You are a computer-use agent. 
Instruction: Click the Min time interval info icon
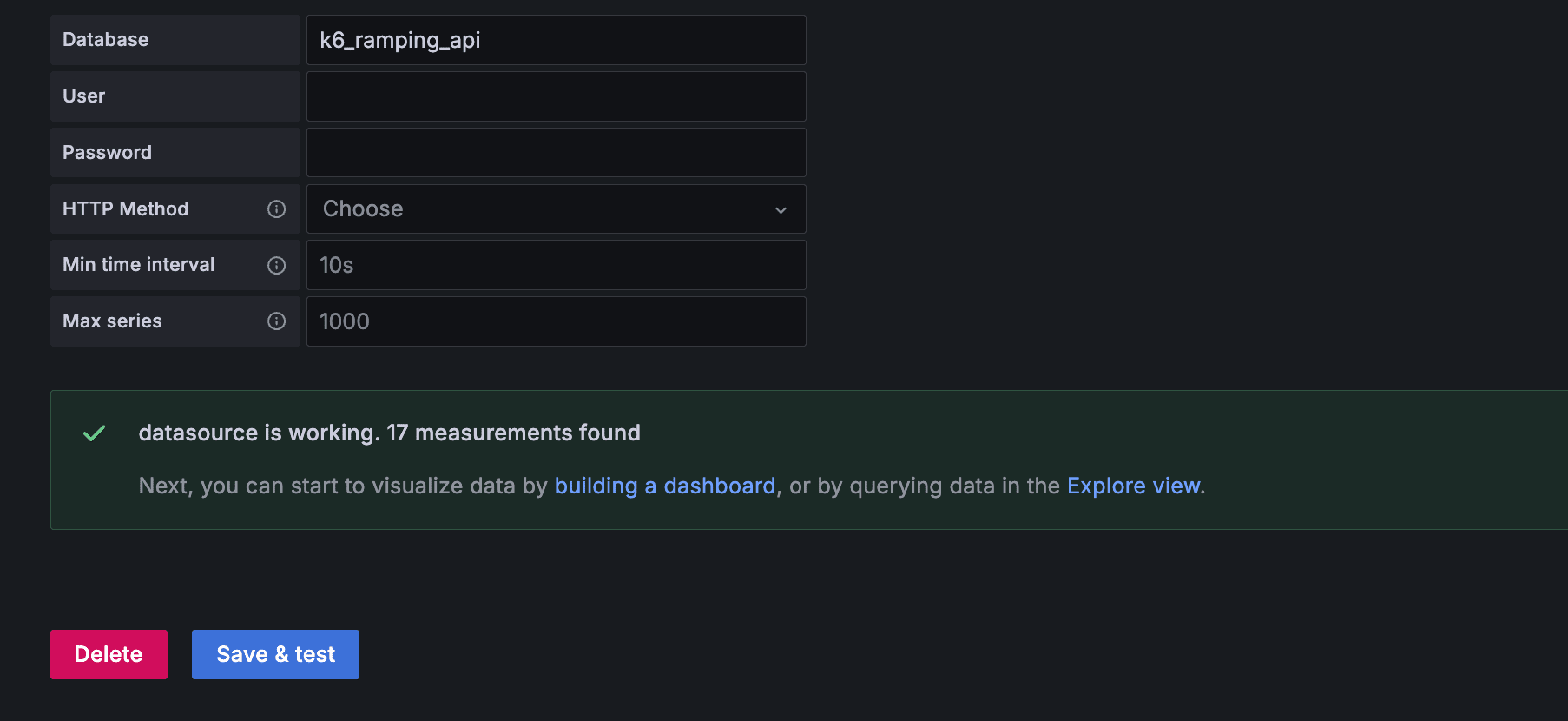[x=276, y=266]
